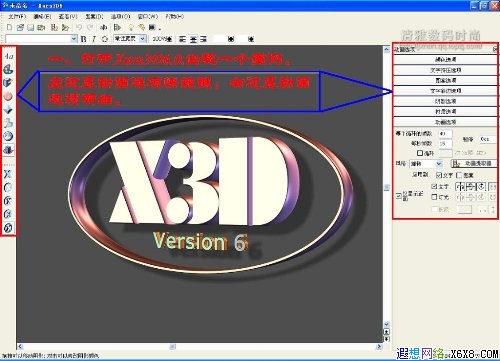Click the animation picker button
The height and width of the screenshot is (361, 500).
click(x=474, y=163)
